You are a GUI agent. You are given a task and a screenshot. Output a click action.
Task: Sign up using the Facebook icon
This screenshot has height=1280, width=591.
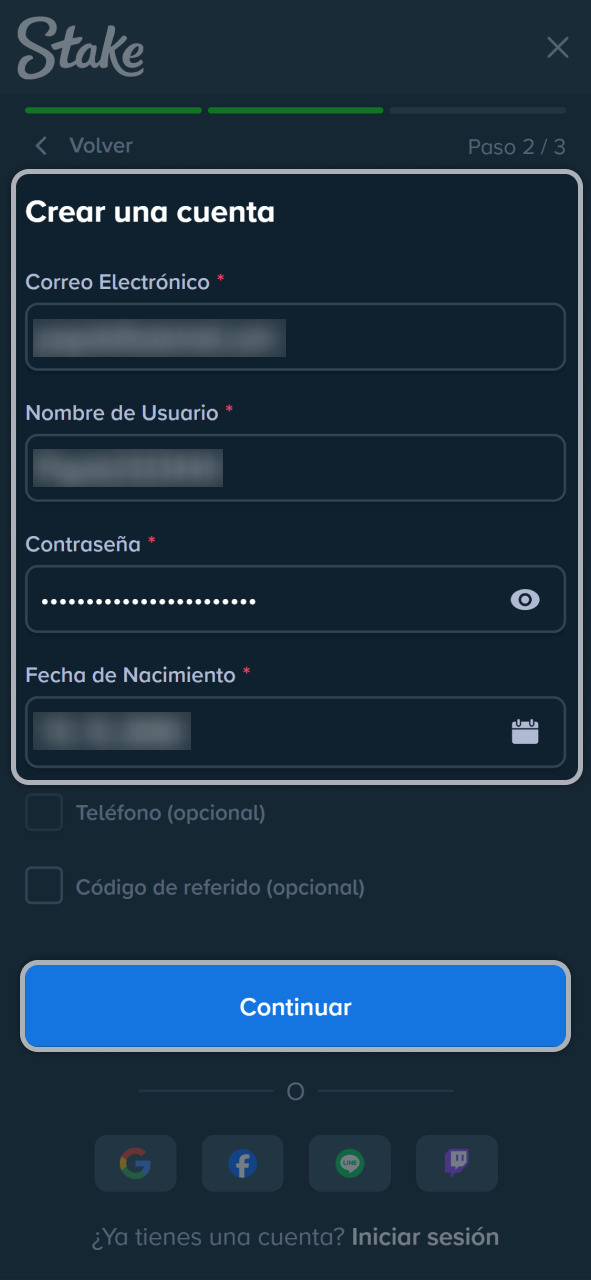click(x=242, y=1163)
